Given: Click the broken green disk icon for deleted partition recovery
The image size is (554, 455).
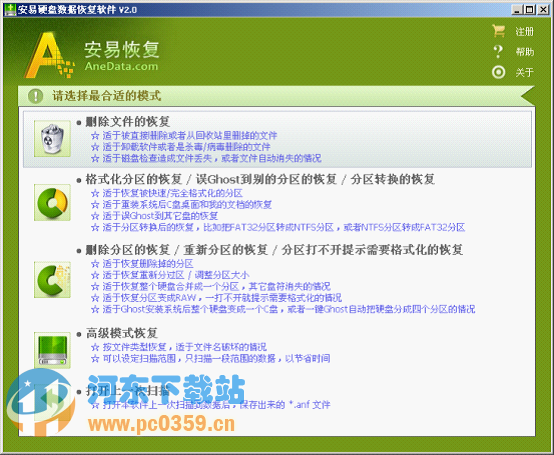Looking at the screenshot, I should (52, 279).
